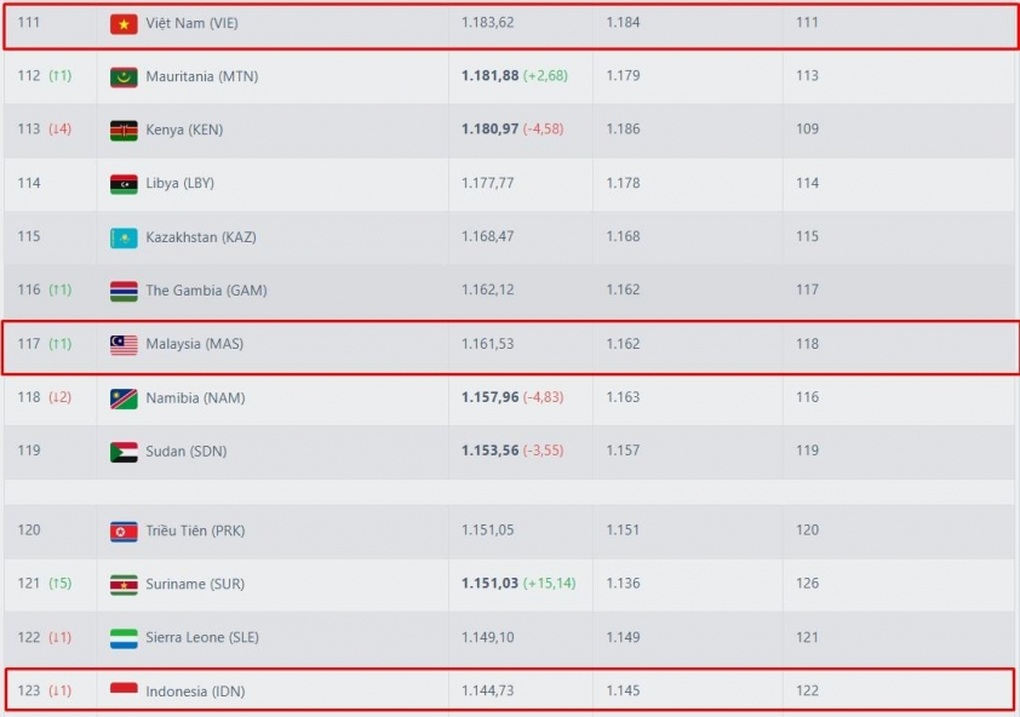
Task: Click Suriname's green up-5 rank change indicator
Action: pos(60,584)
